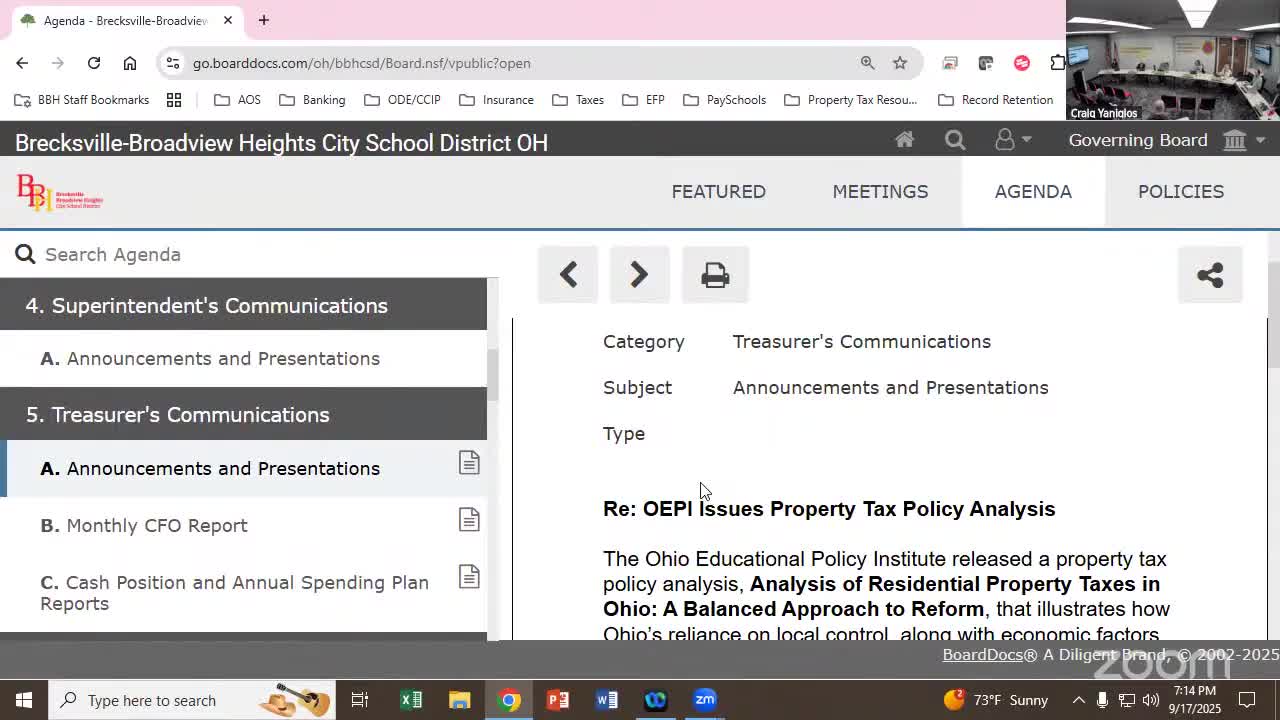Focus the Search Agenda field
The height and width of the screenshot is (720, 1280).
pyautogui.click(x=250, y=254)
